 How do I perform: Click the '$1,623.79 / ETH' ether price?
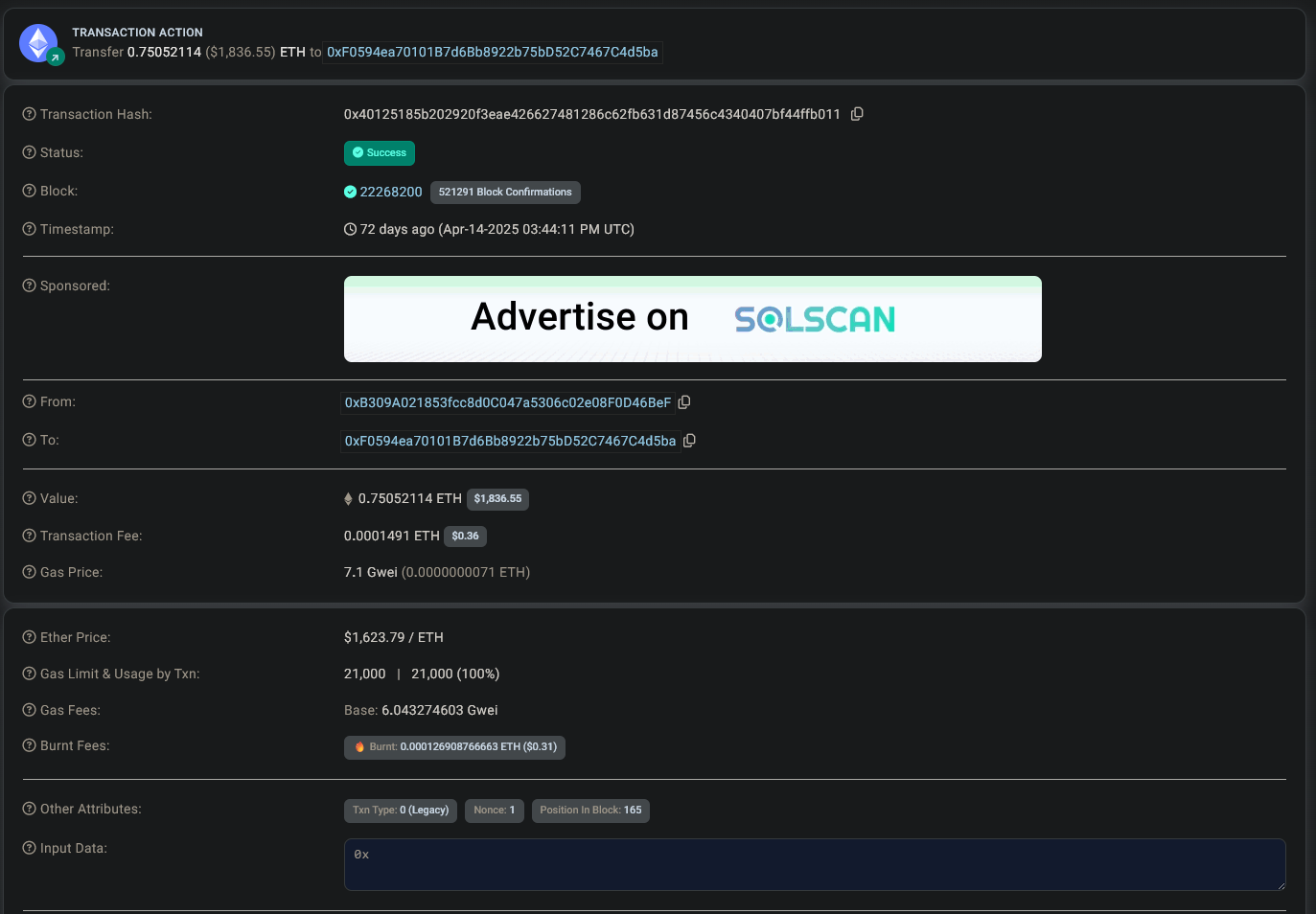(394, 637)
